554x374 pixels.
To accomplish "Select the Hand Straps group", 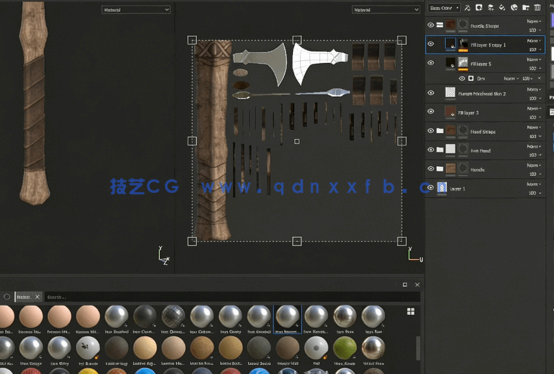I will pyautogui.click(x=485, y=131).
